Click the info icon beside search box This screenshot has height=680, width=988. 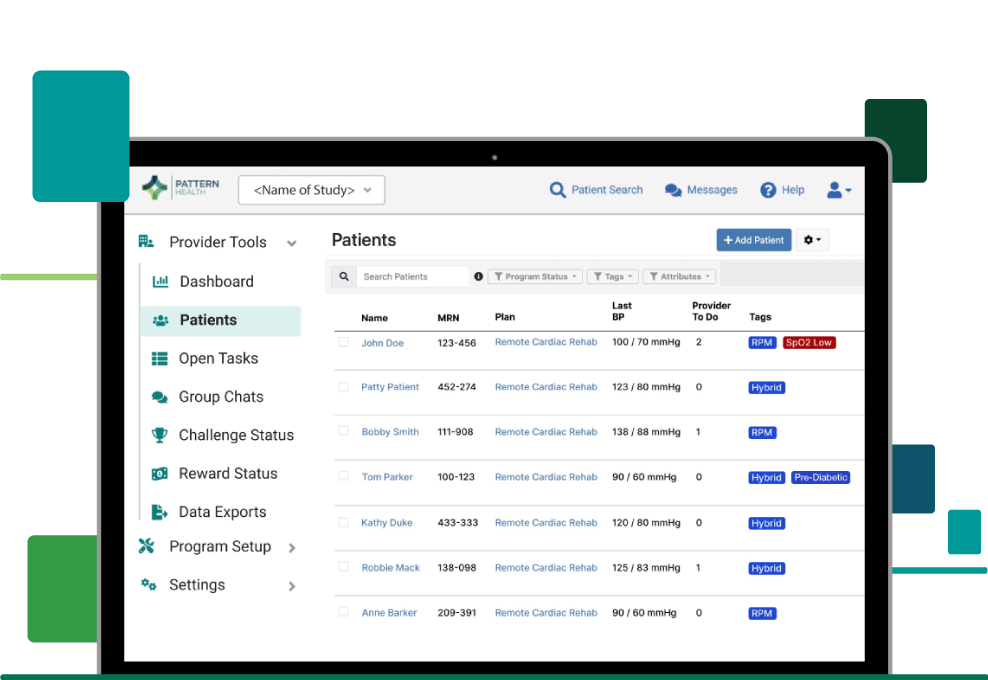[478, 277]
